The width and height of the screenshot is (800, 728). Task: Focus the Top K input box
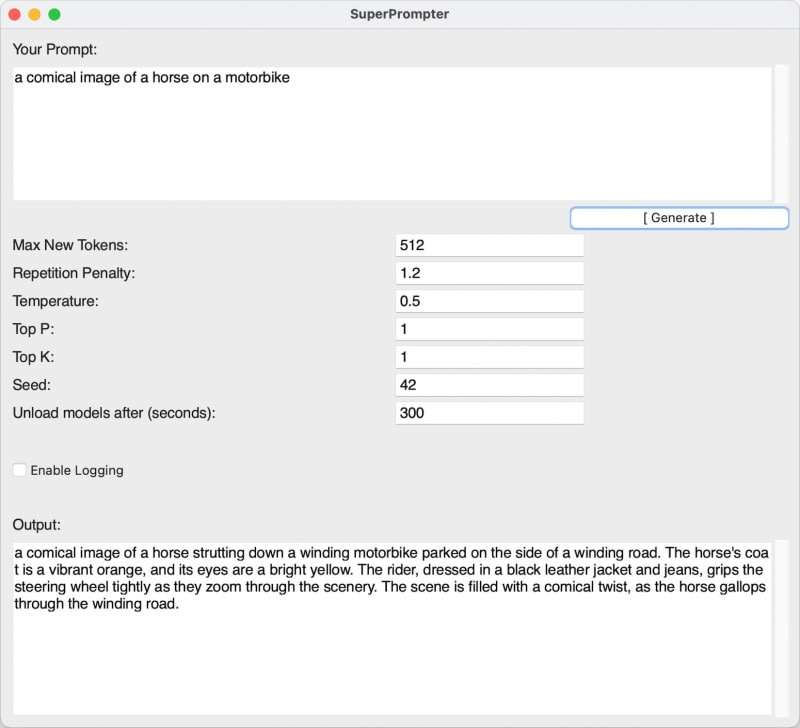[489, 357]
